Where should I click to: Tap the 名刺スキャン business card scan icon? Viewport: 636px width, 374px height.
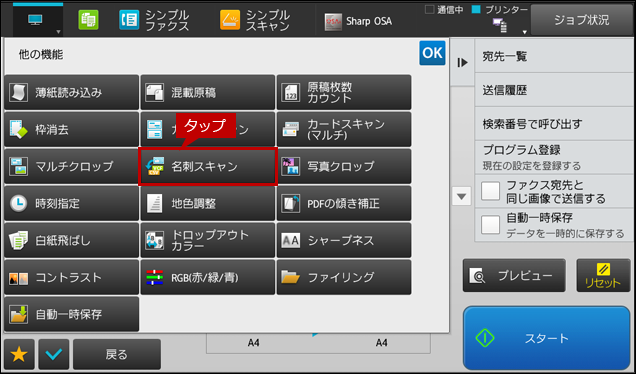coord(155,166)
